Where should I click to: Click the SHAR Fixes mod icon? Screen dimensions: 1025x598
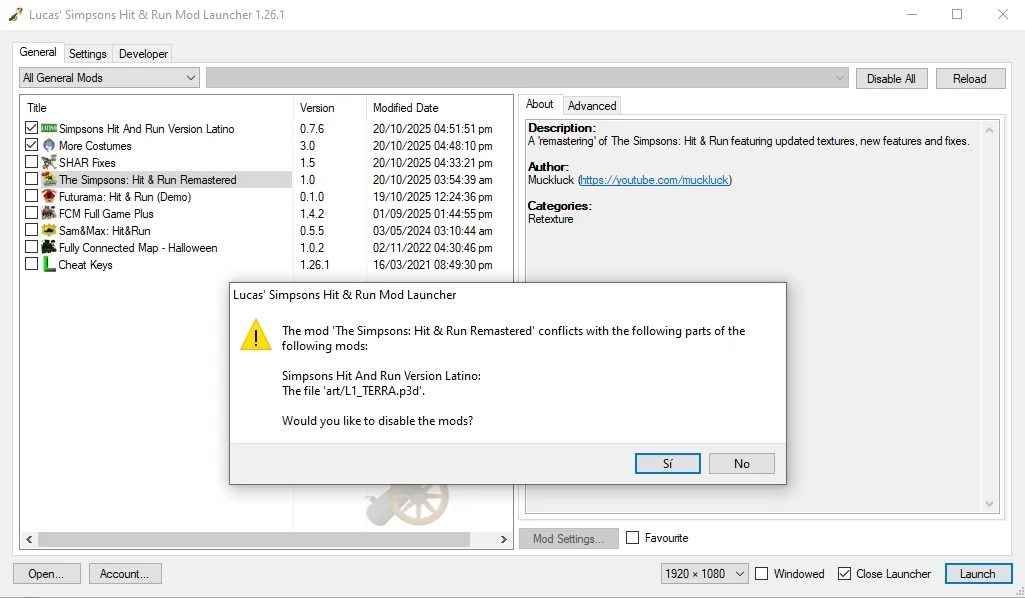[49, 163]
